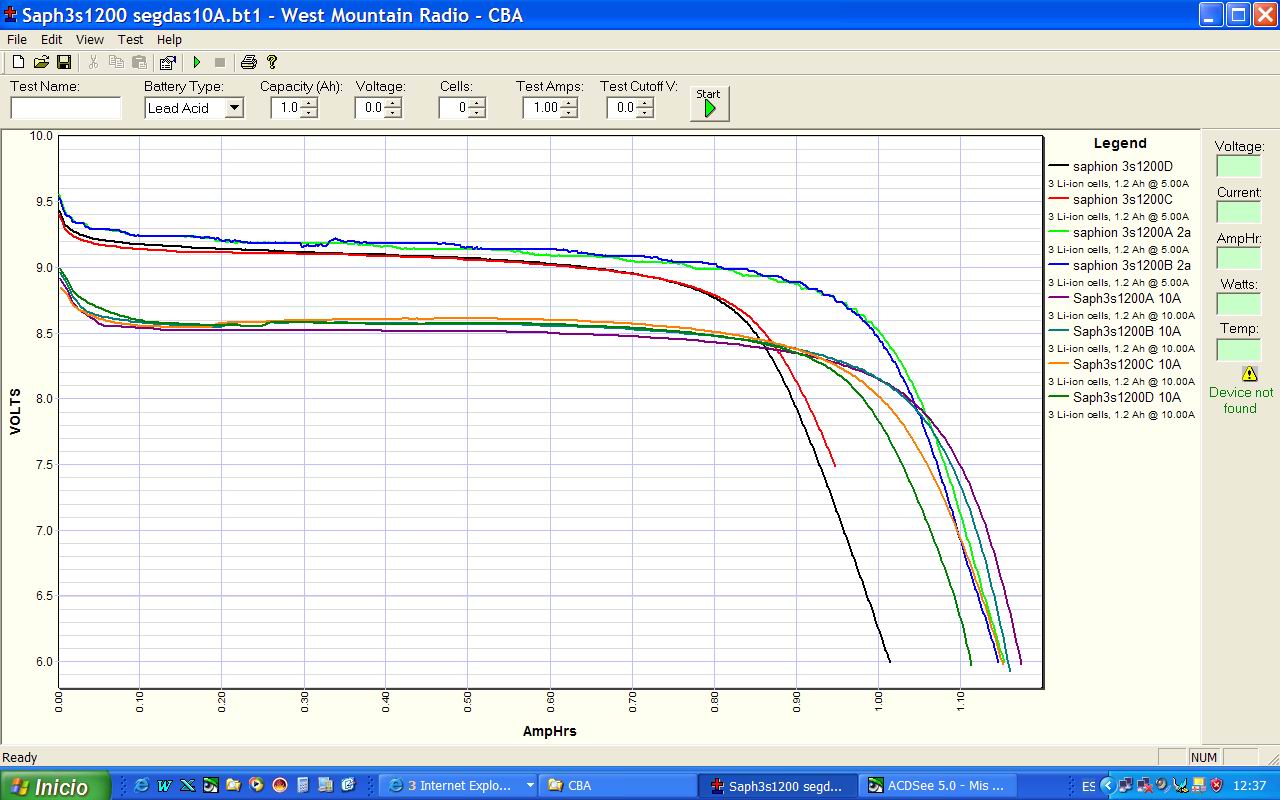Expand the Battery Type dropdown

pos(234,108)
